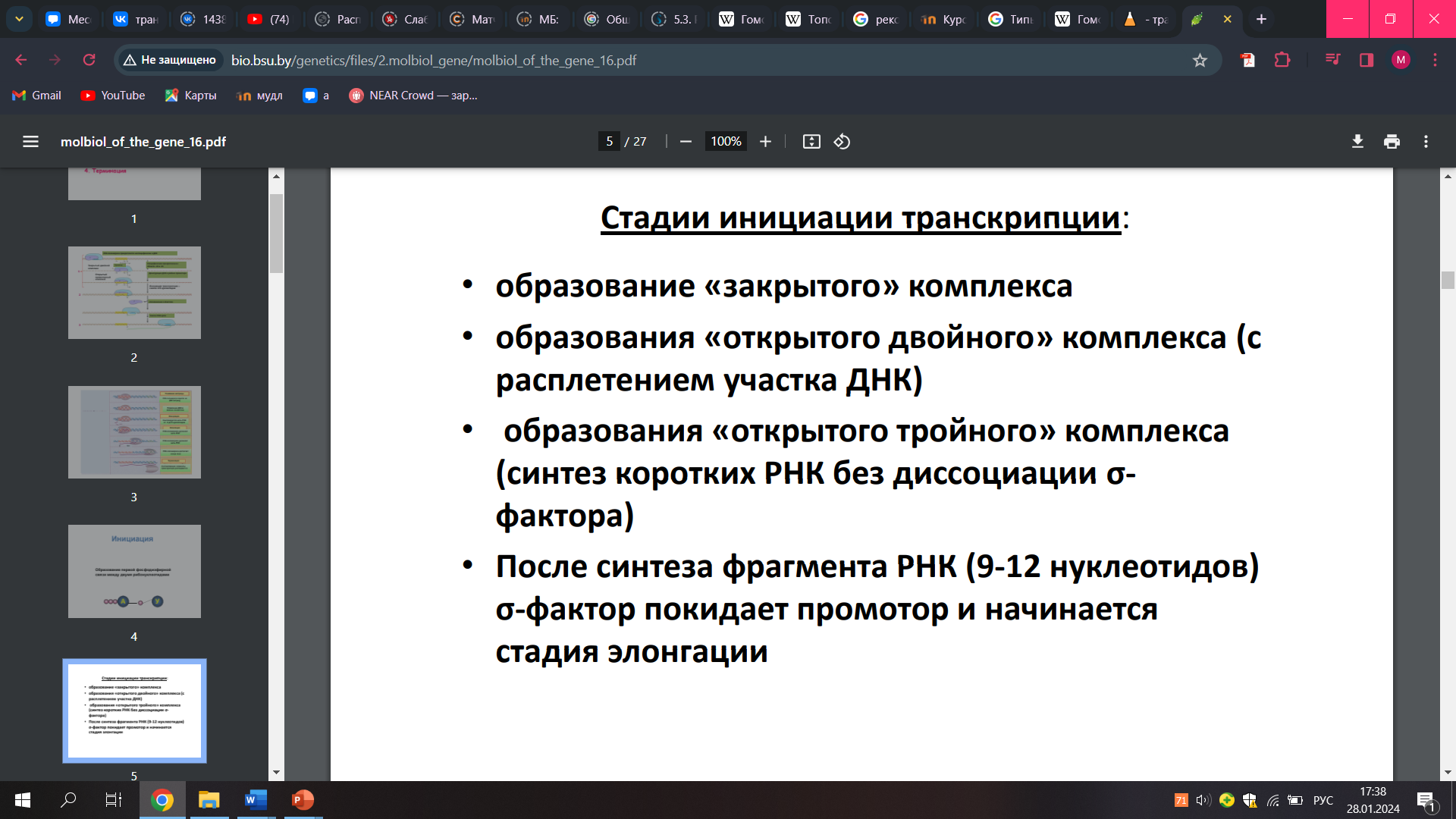Switch to the Расп tab
This screenshot has height=819, width=1456.
[337, 19]
